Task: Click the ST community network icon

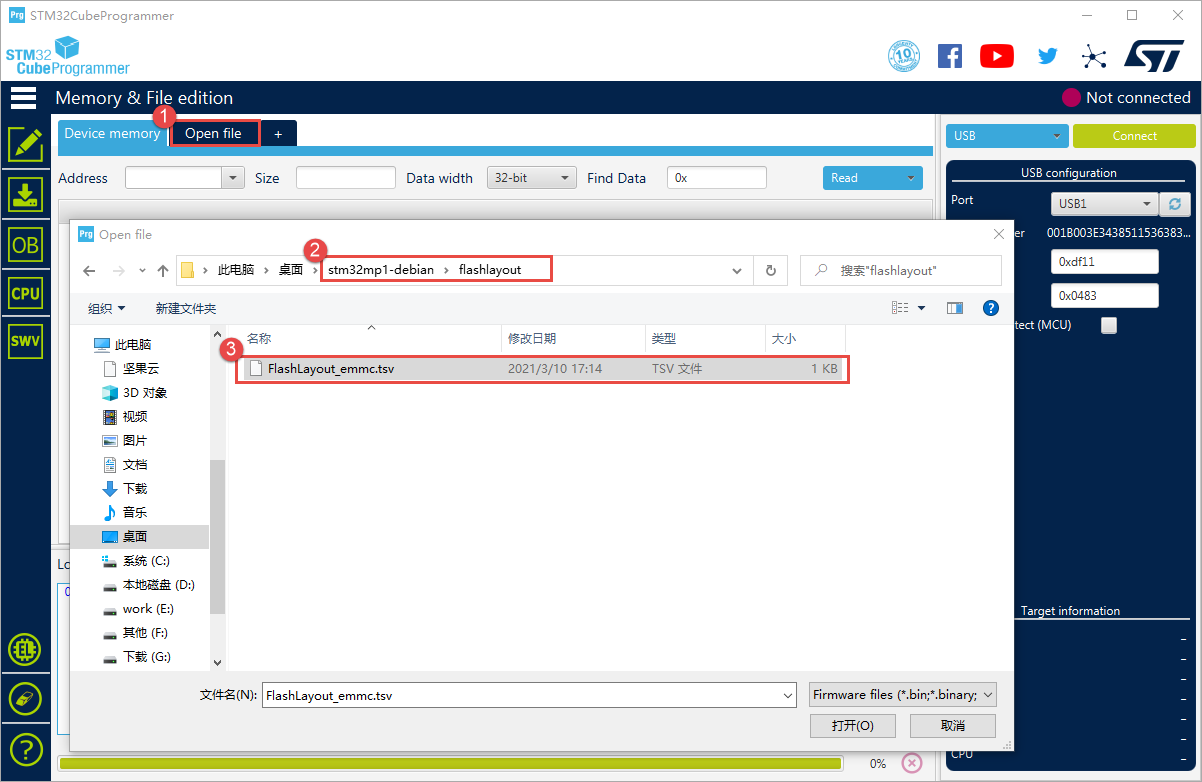Action: [1095, 56]
